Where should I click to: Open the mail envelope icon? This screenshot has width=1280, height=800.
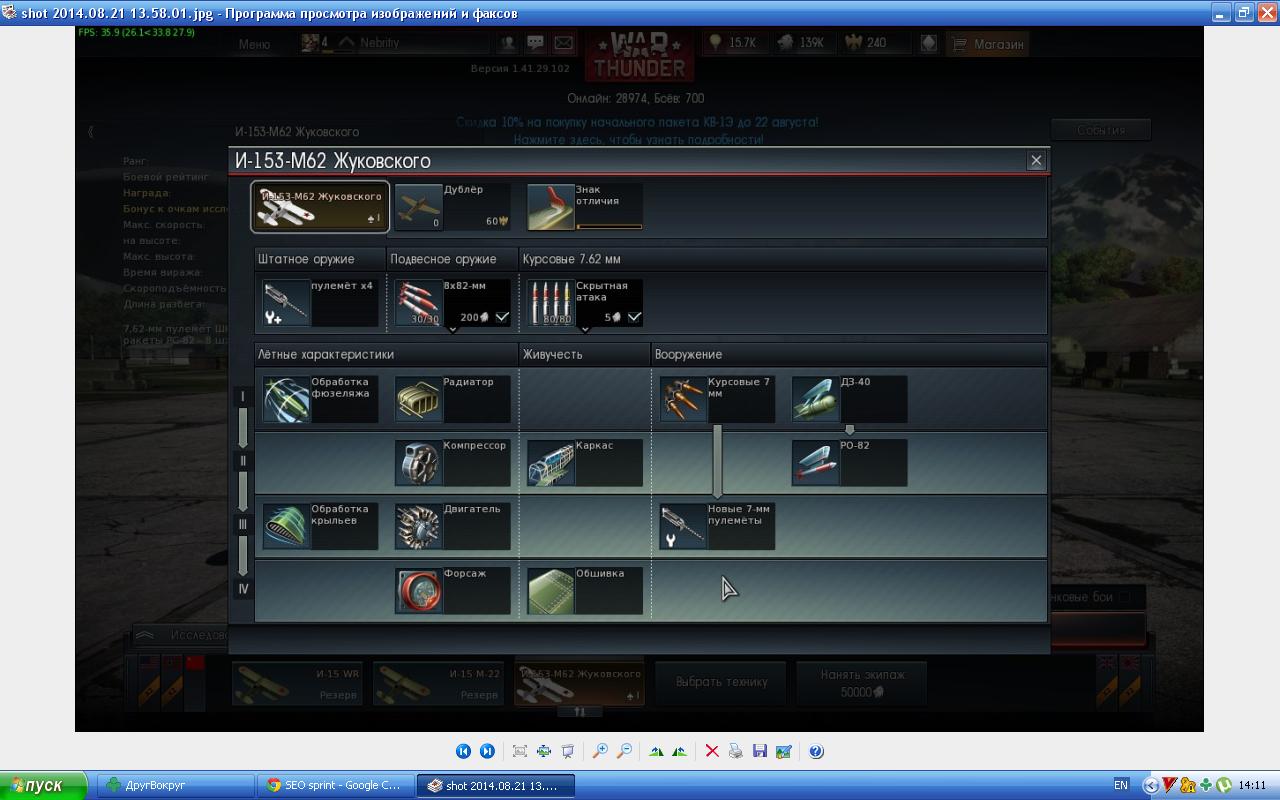click(564, 43)
